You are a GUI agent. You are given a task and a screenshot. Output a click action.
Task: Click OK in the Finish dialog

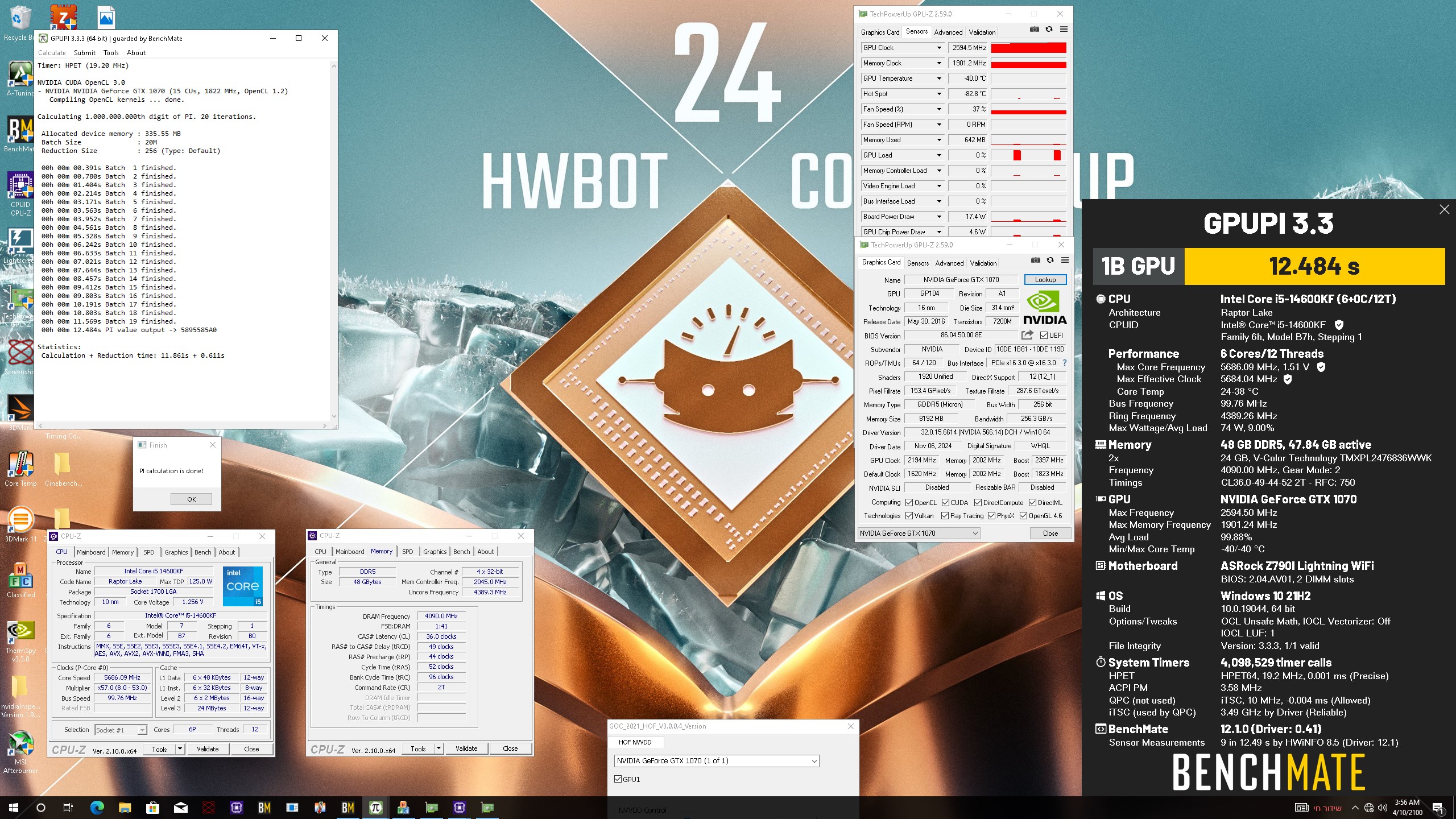tap(191, 499)
